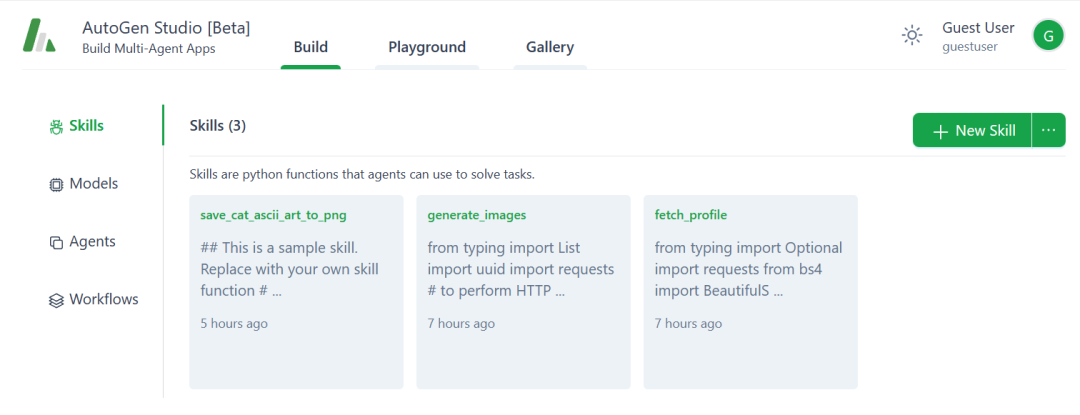Open the Agents section in sidebar
This screenshot has width=1080, height=415.
[83, 242]
